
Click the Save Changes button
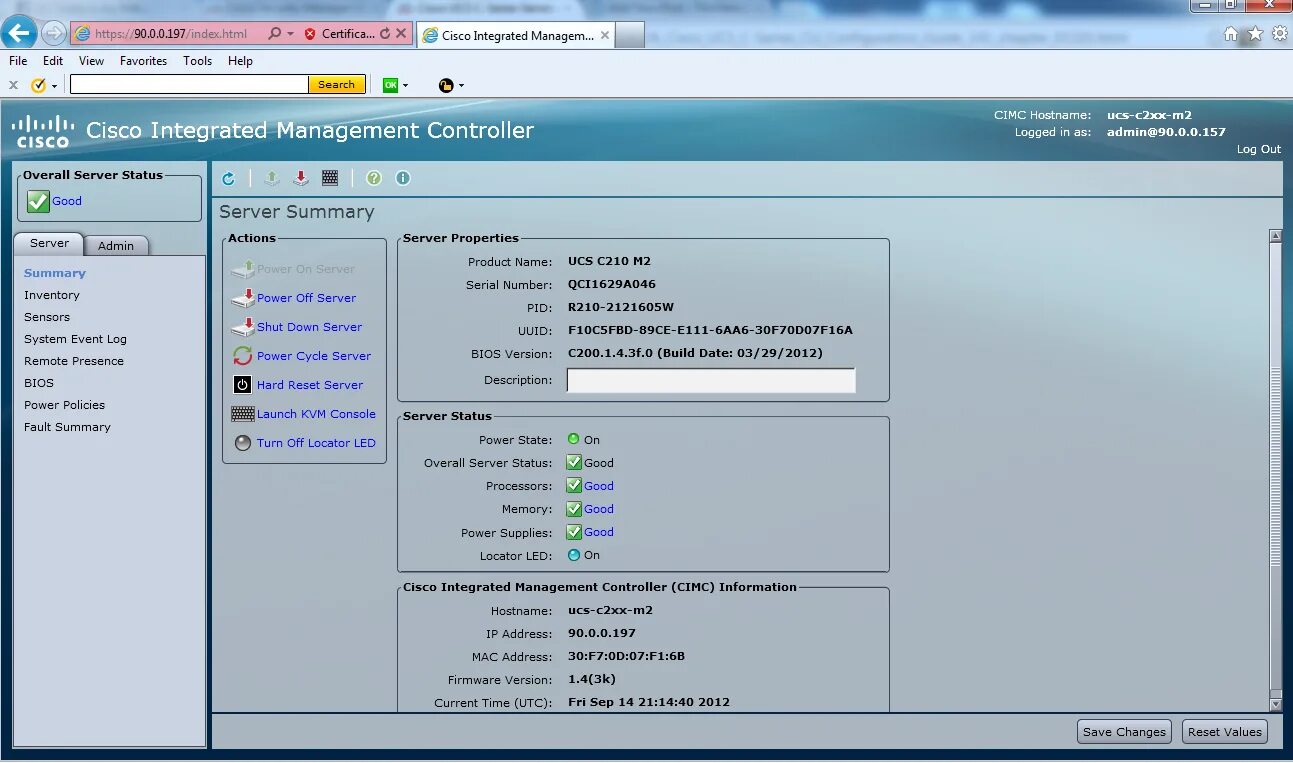pyautogui.click(x=1124, y=732)
